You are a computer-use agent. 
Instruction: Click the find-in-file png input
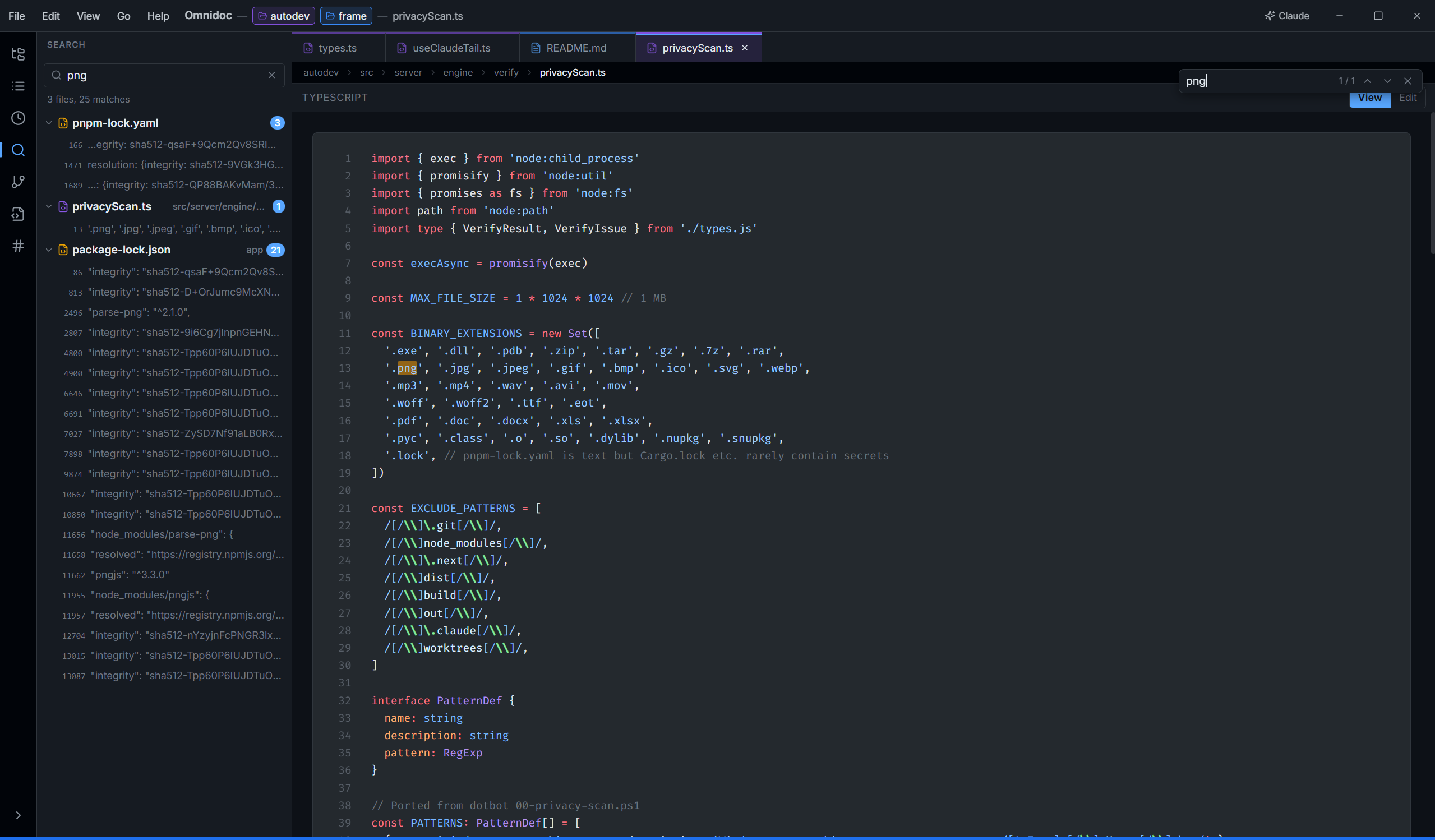tap(1258, 81)
